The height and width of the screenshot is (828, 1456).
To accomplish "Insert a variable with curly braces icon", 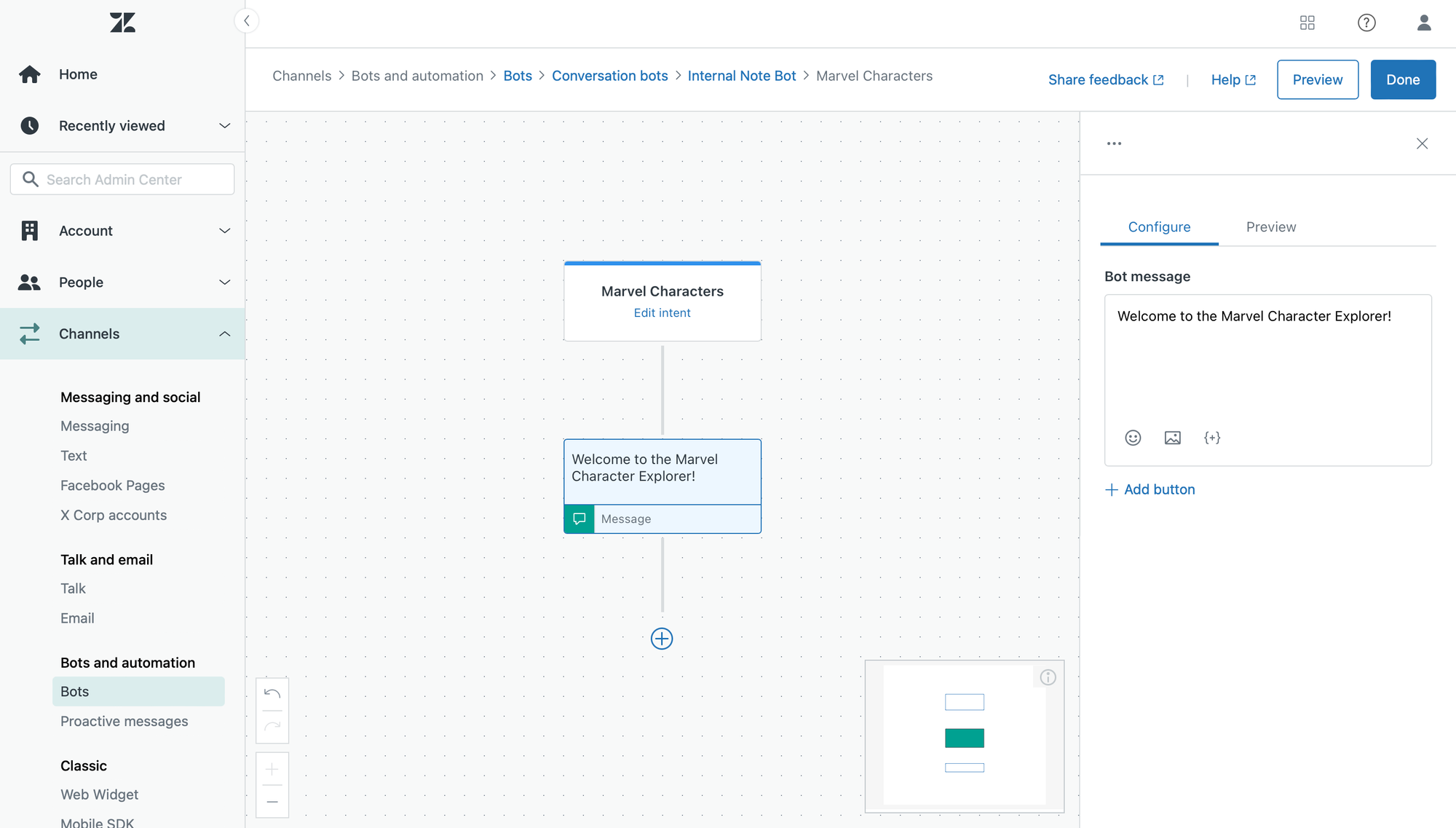I will (x=1212, y=438).
